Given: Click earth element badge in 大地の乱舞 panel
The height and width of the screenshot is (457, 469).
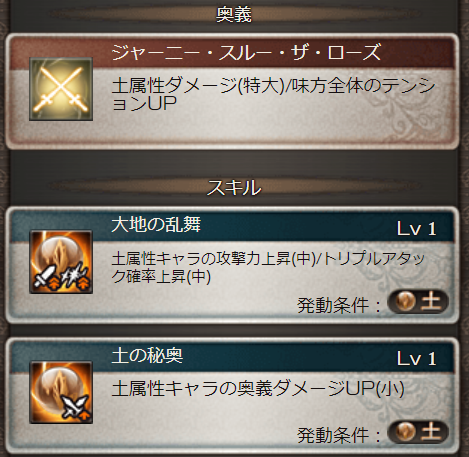Looking at the screenshot, I should click(x=418, y=302).
